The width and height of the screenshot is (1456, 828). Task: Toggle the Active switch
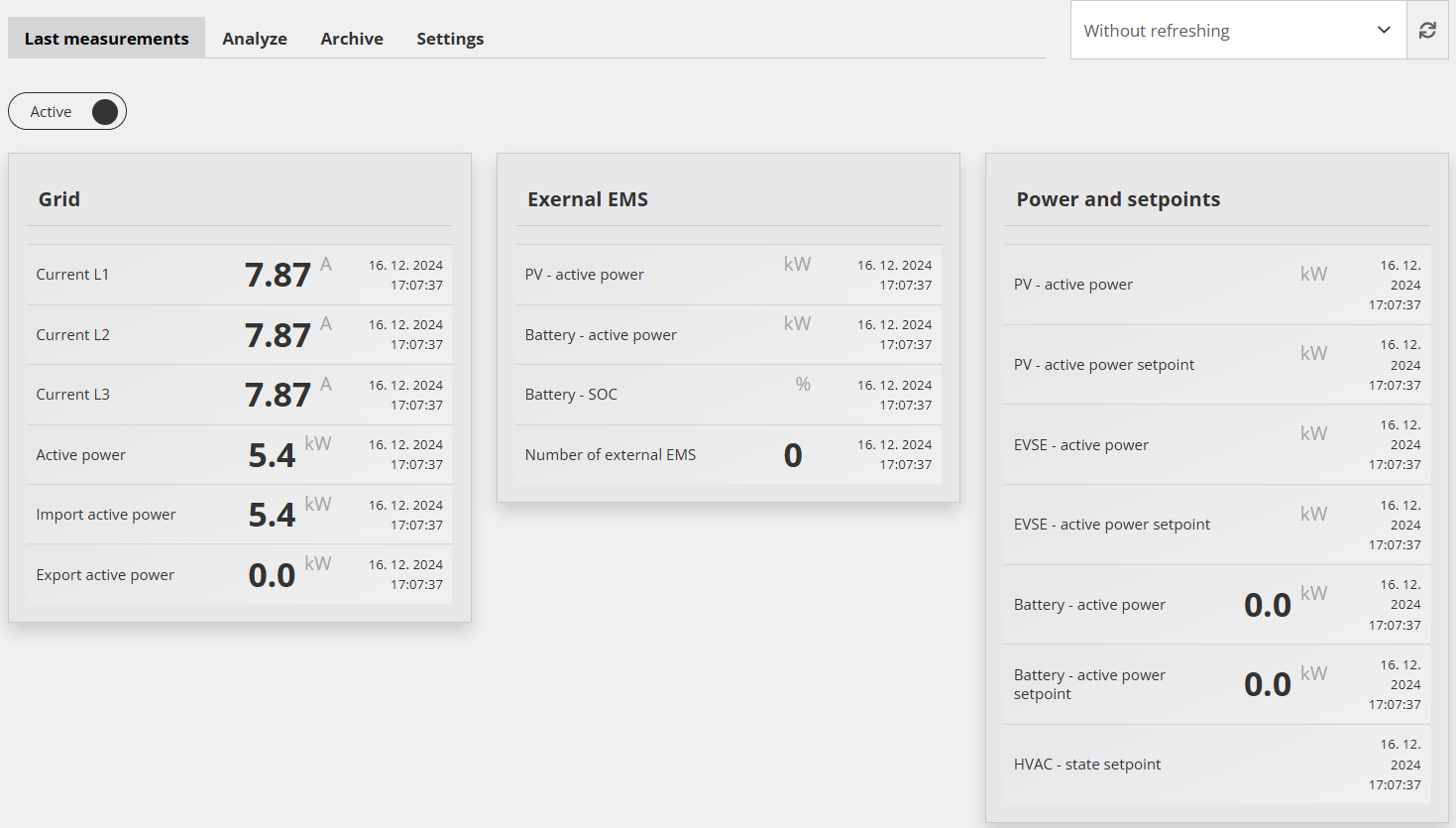(x=103, y=112)
